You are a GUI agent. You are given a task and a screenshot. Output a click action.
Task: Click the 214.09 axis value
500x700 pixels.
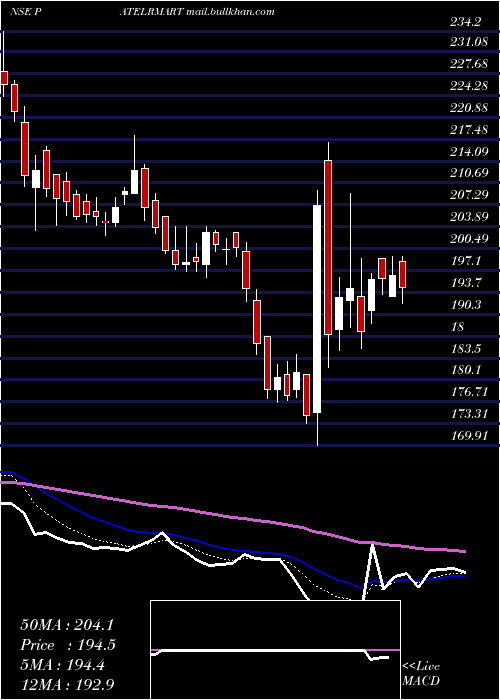pyautogui.click(x=468, y=152)
